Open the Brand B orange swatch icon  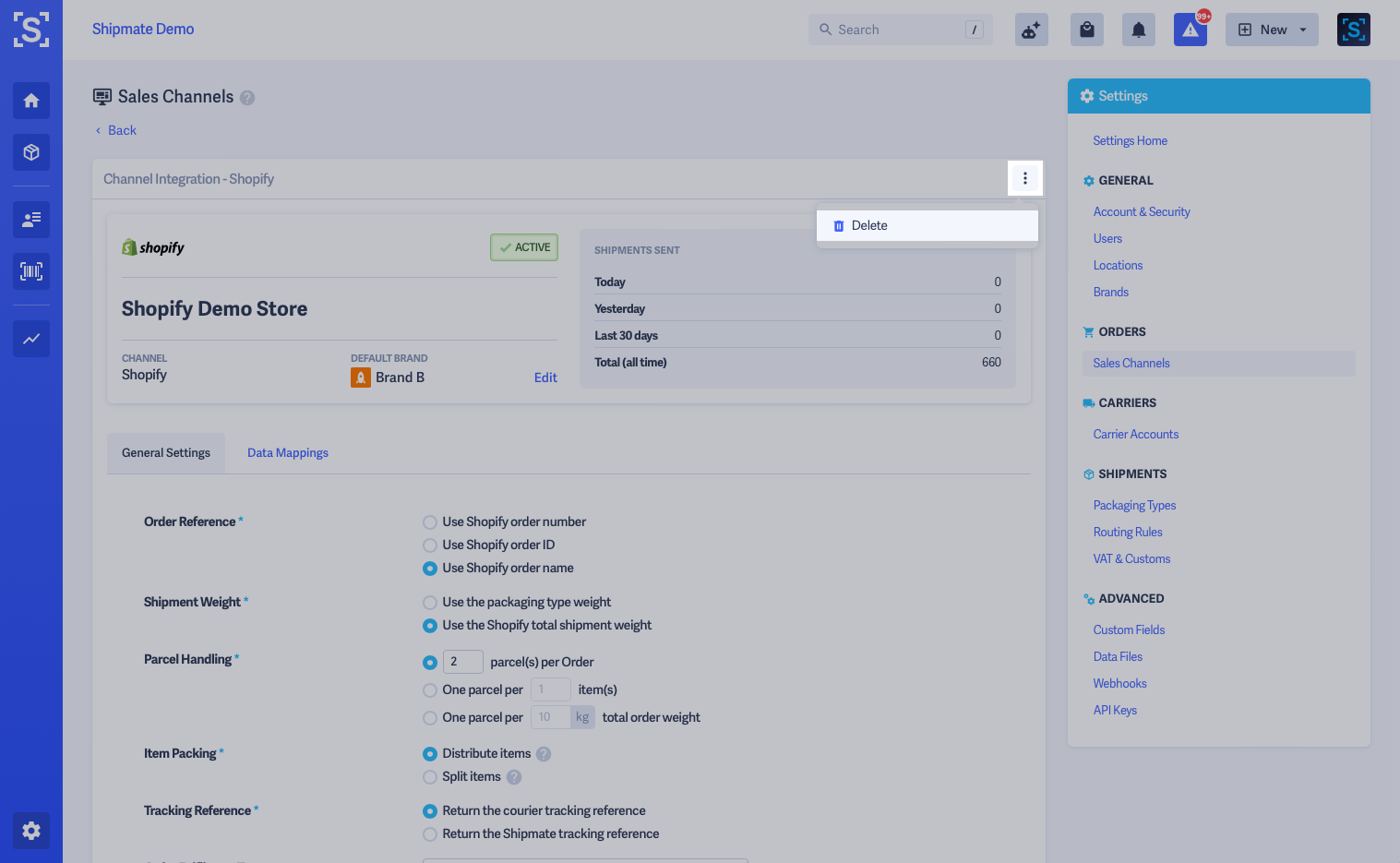tap(360, 377)
